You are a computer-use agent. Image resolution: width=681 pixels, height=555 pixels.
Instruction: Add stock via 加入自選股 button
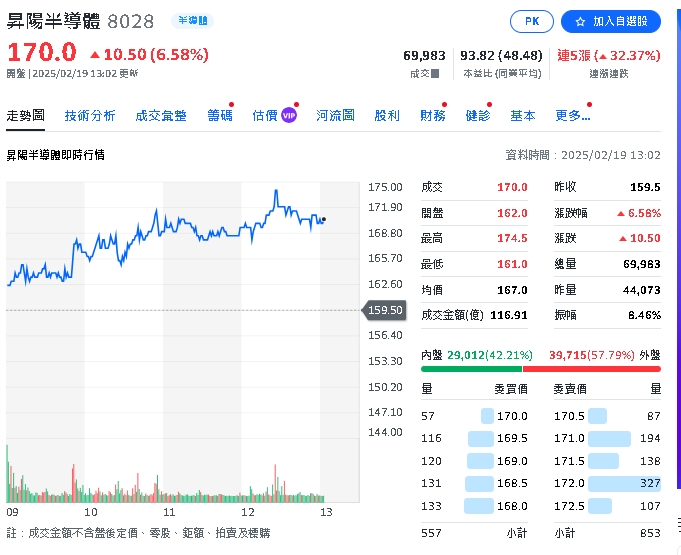(611, 21)
